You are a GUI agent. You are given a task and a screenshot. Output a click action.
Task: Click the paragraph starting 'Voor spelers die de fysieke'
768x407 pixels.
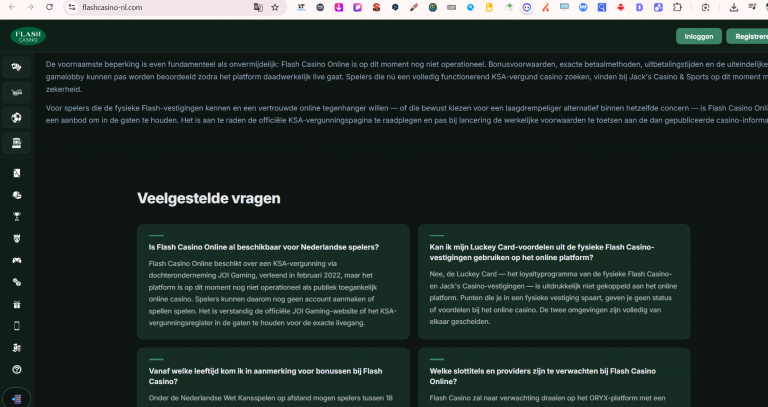pyautogui.click(x=407, y=114)
